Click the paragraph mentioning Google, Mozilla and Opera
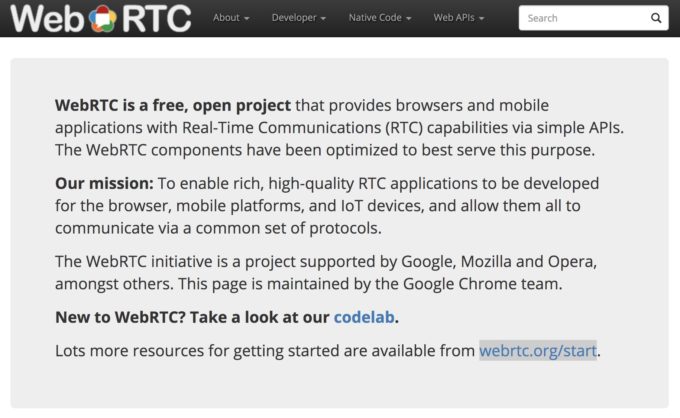Viewport: 680px width, 418px height. tap(326, 273)
